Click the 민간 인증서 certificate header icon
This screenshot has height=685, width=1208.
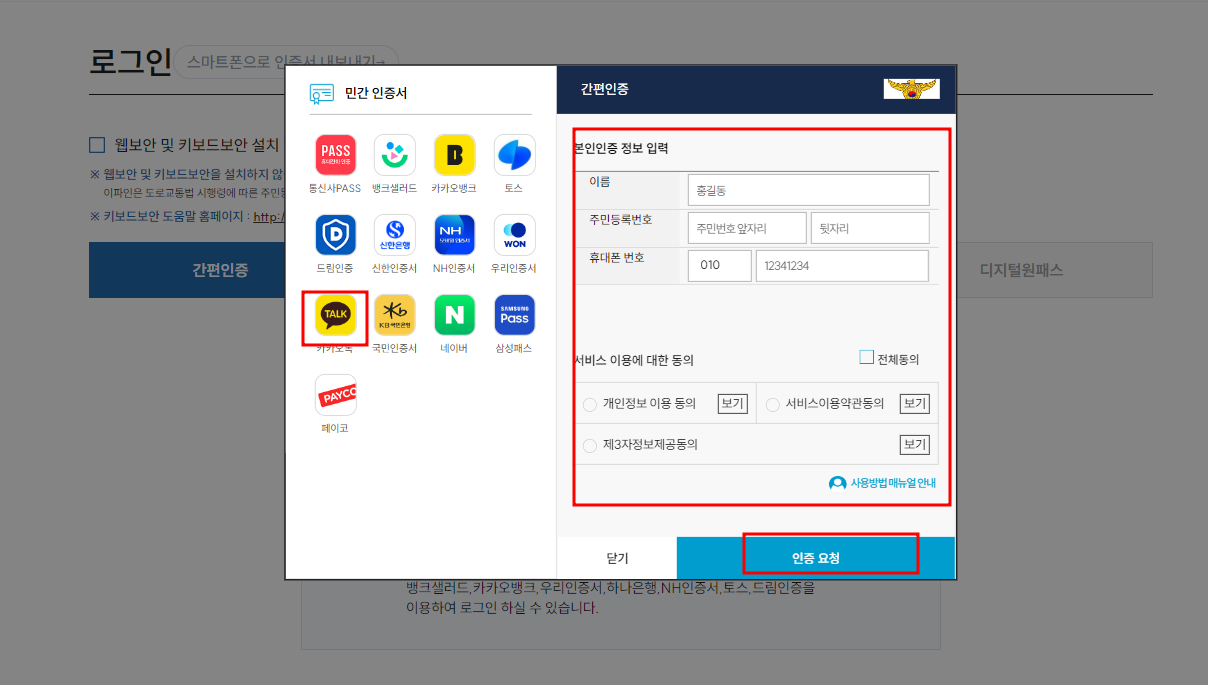pos(321,94)
